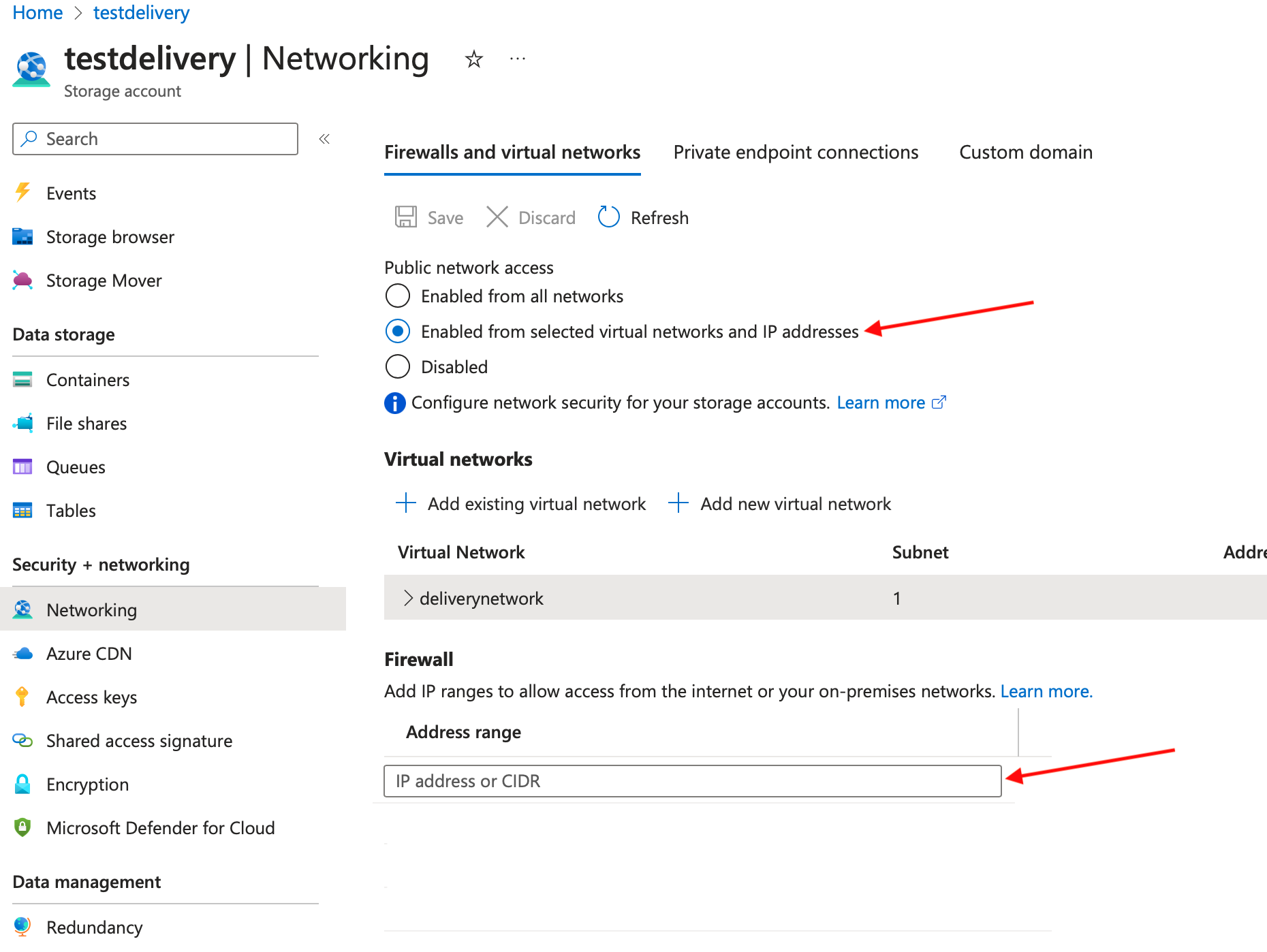This screenshot has height=952, width=1267.
Task: Click the File shares icon
Action: pyautogui.click(x=22, y=423)
